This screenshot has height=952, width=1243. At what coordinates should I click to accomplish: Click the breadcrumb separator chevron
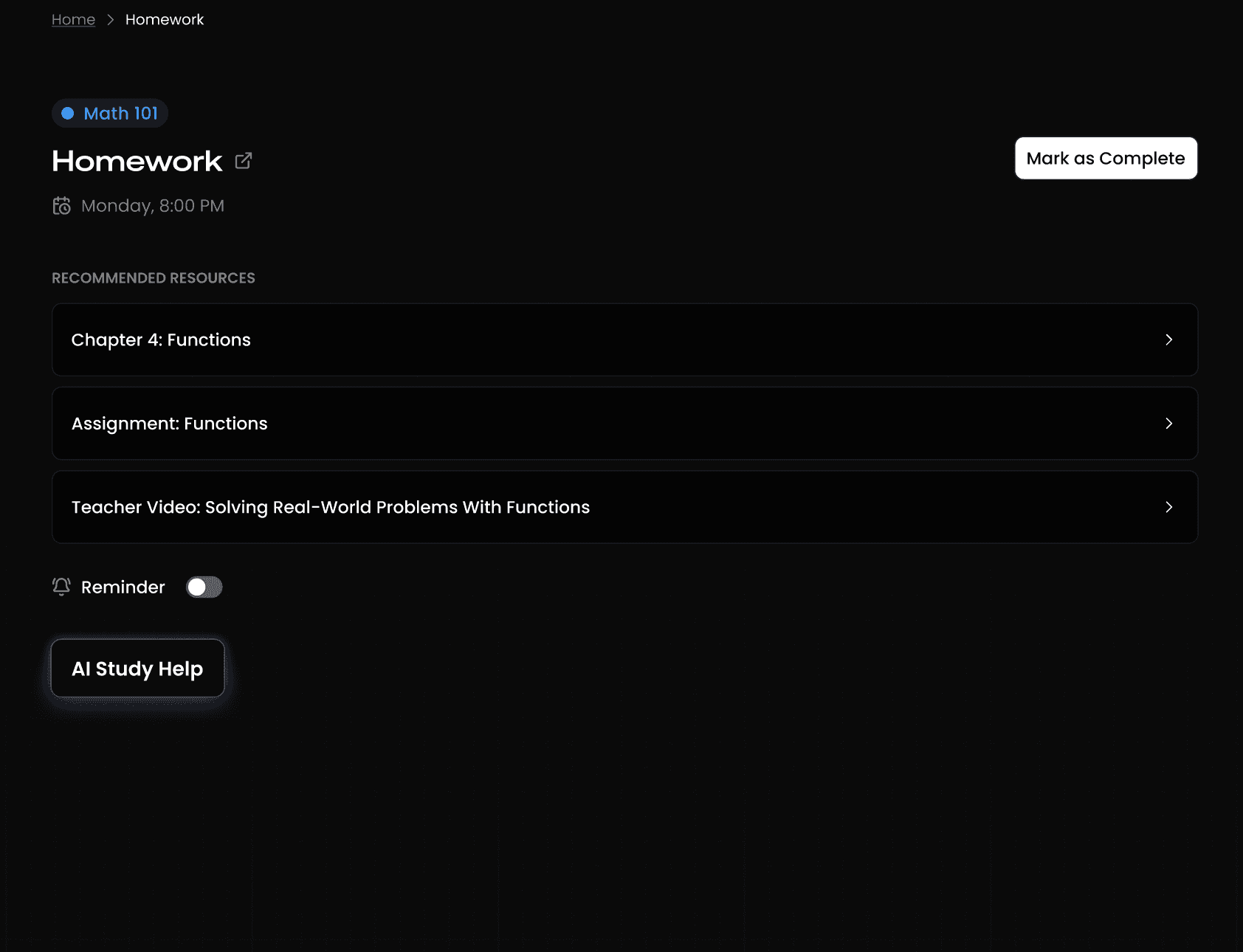click(x=110, y=18)
